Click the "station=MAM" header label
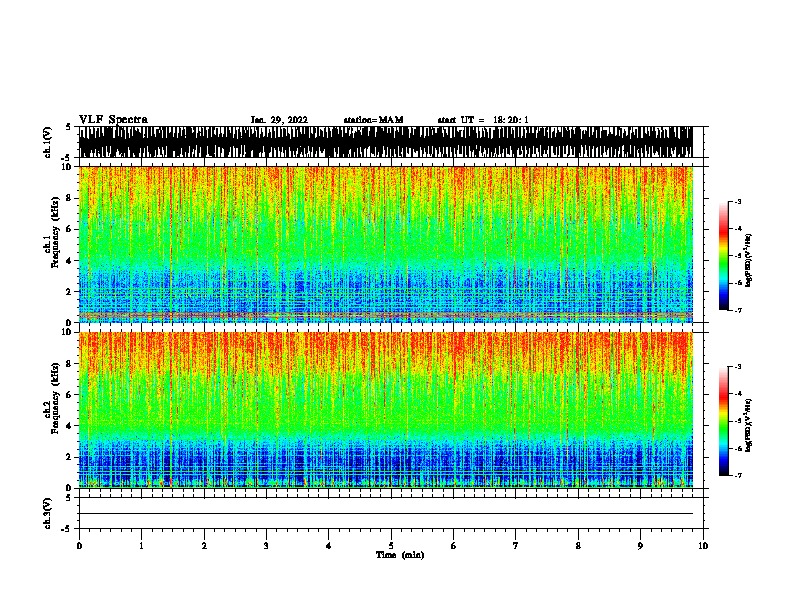Viewport: 792px width, 612px height. 374,120
